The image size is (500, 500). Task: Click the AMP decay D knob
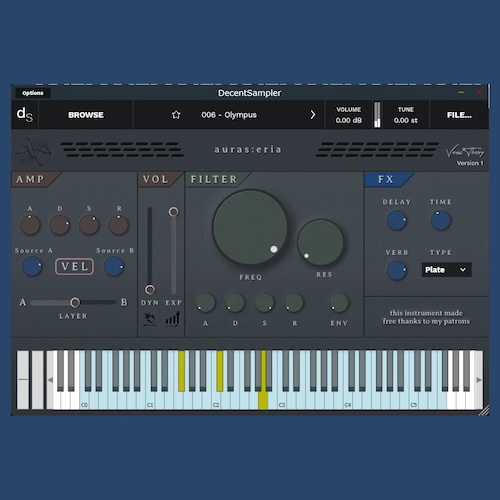[60, 225]
